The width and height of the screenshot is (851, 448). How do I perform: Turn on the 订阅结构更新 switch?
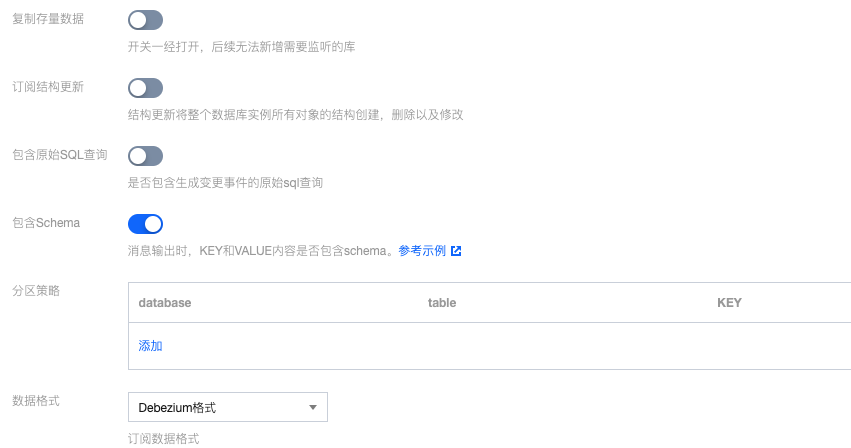pyautogui.click(x=145, y=88)
